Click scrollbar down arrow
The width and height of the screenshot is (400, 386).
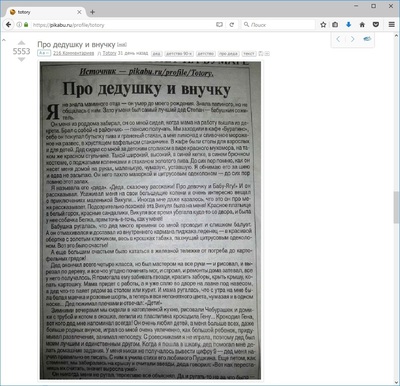(x=396, y=382)
